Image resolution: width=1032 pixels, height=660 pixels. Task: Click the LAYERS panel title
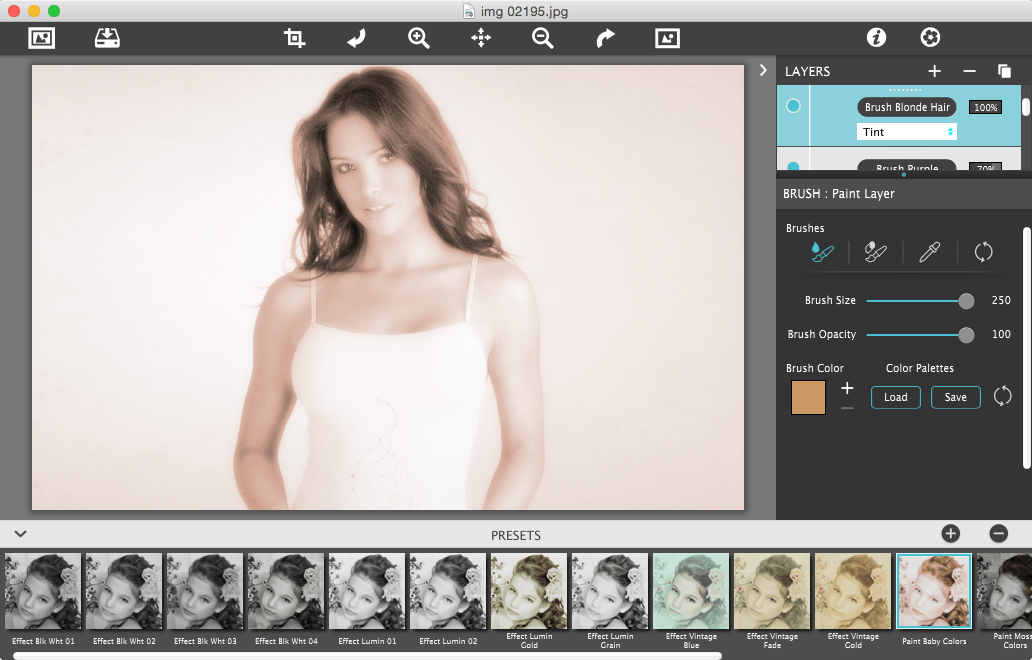[806, 71]
